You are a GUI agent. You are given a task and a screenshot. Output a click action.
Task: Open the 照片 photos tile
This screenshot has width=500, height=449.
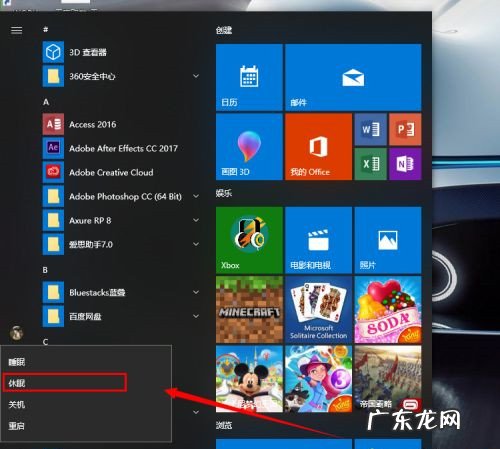(x=388, y=240)
